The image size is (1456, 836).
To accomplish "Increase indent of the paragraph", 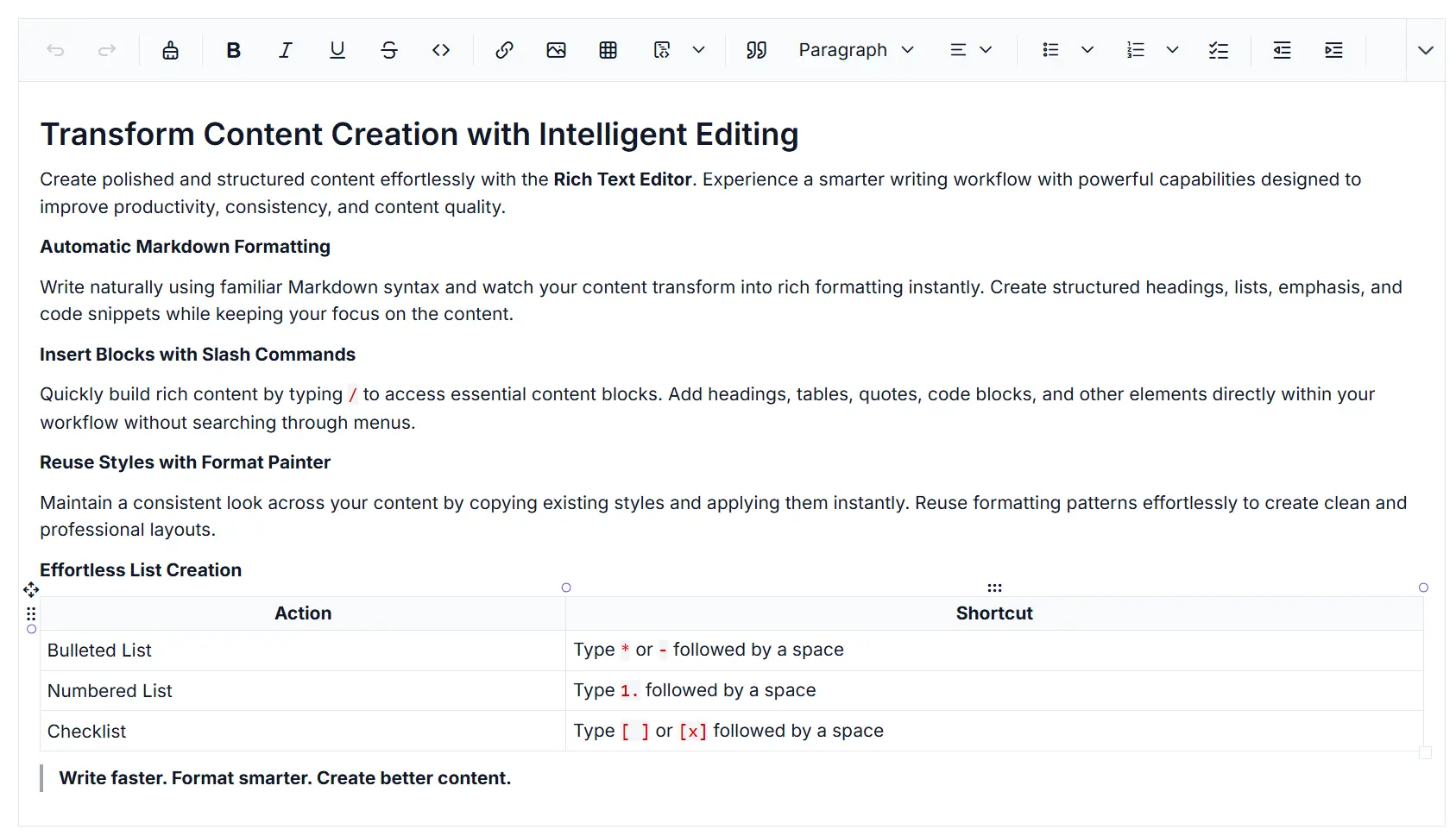I will (1334, 50).
